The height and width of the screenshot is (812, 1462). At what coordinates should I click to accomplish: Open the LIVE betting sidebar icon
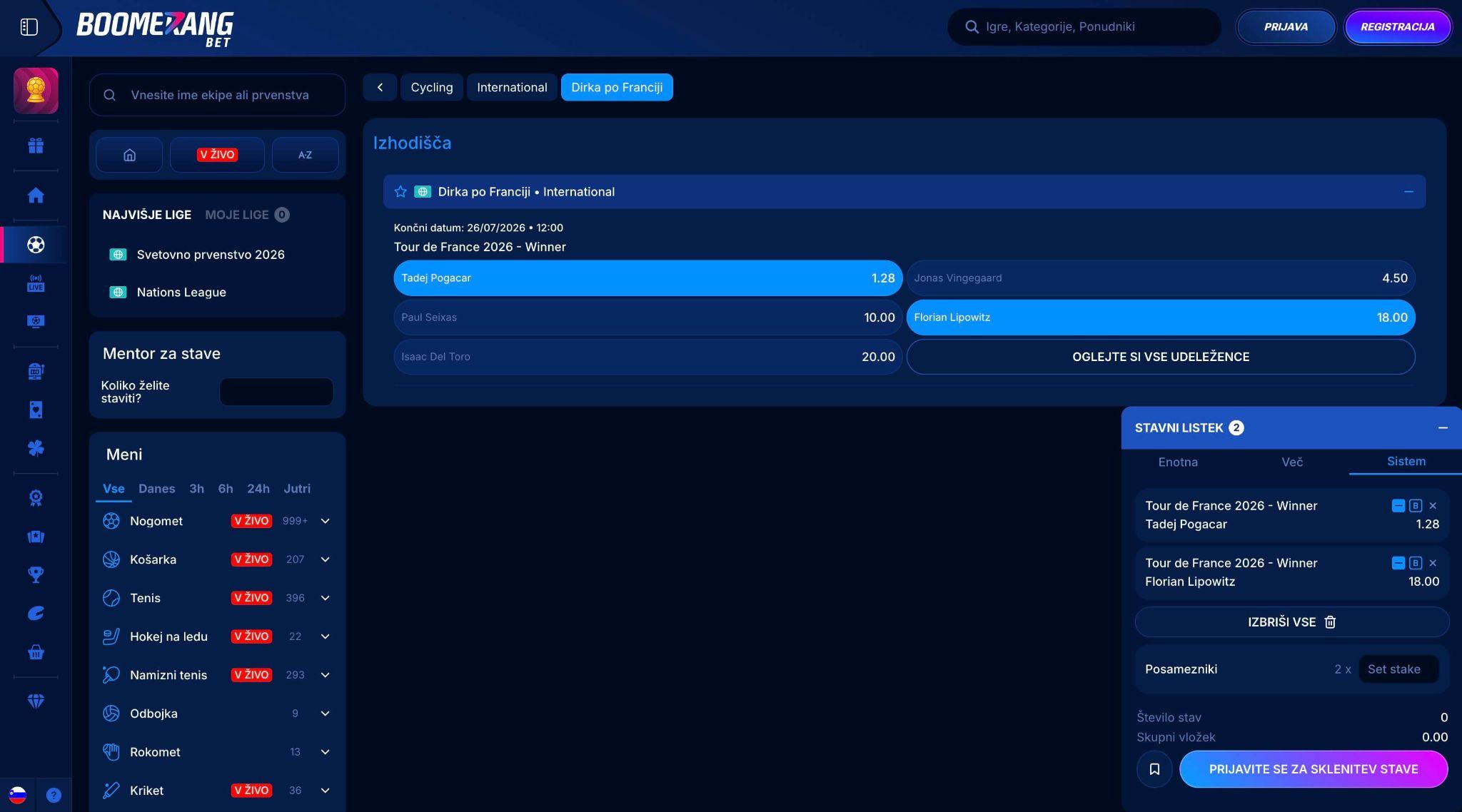(x=36, y=283)
